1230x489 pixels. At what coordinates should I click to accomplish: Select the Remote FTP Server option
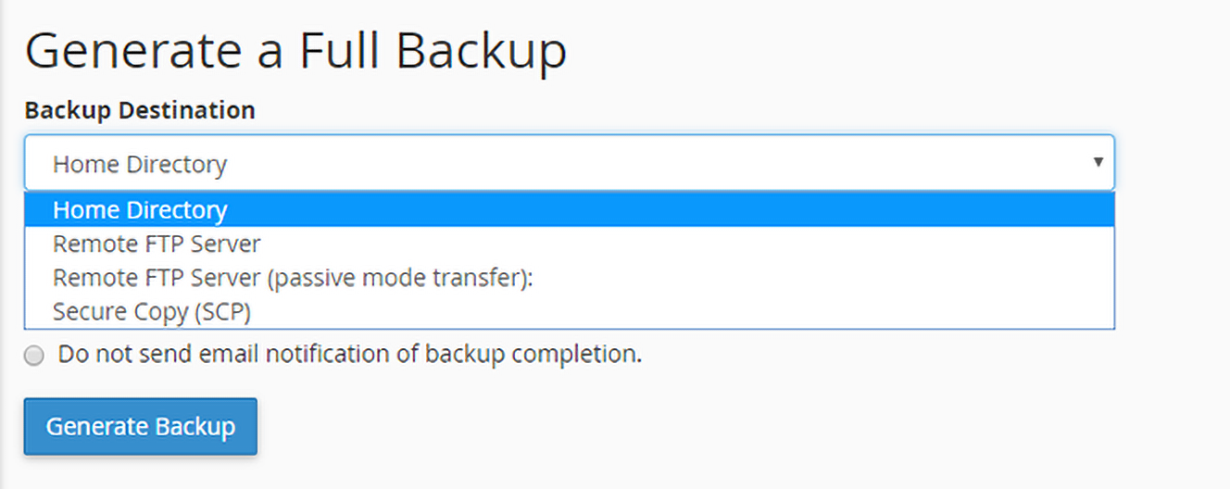(156, 244)
